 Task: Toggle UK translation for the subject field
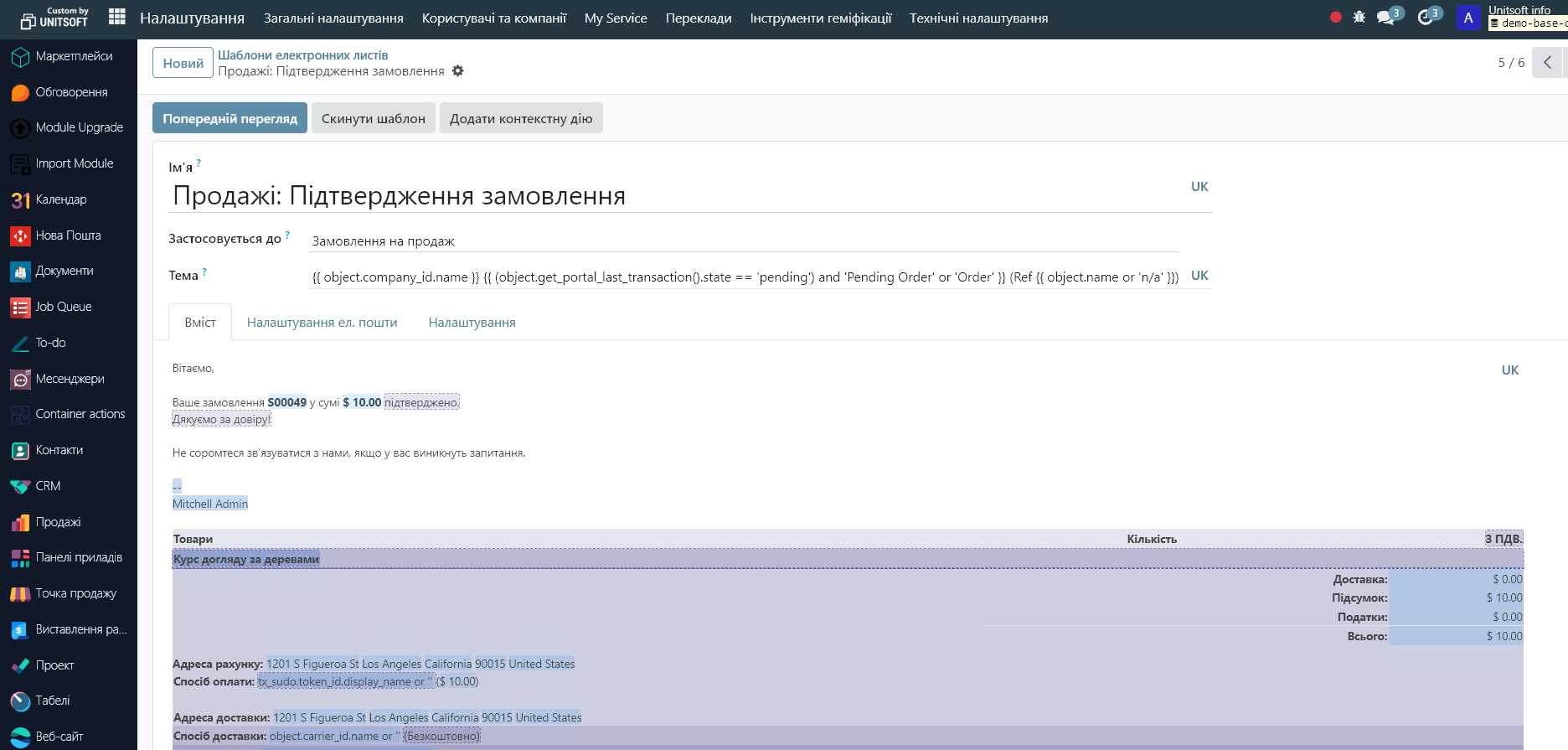pos(1199,276)
